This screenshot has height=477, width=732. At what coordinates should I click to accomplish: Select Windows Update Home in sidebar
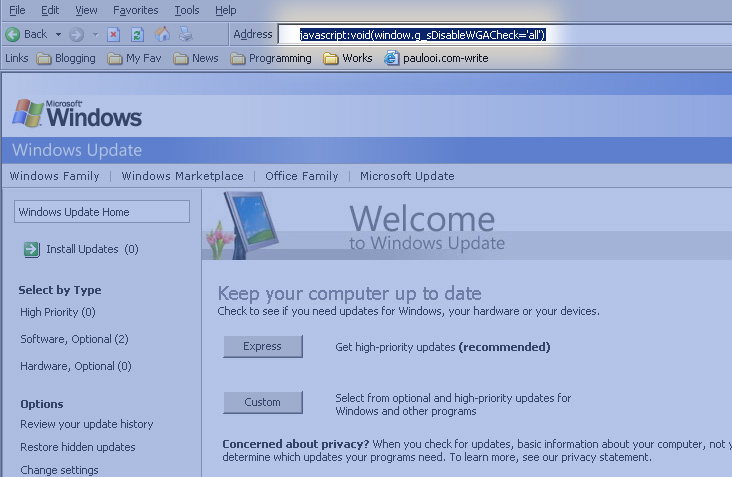[x=102, y=212]
